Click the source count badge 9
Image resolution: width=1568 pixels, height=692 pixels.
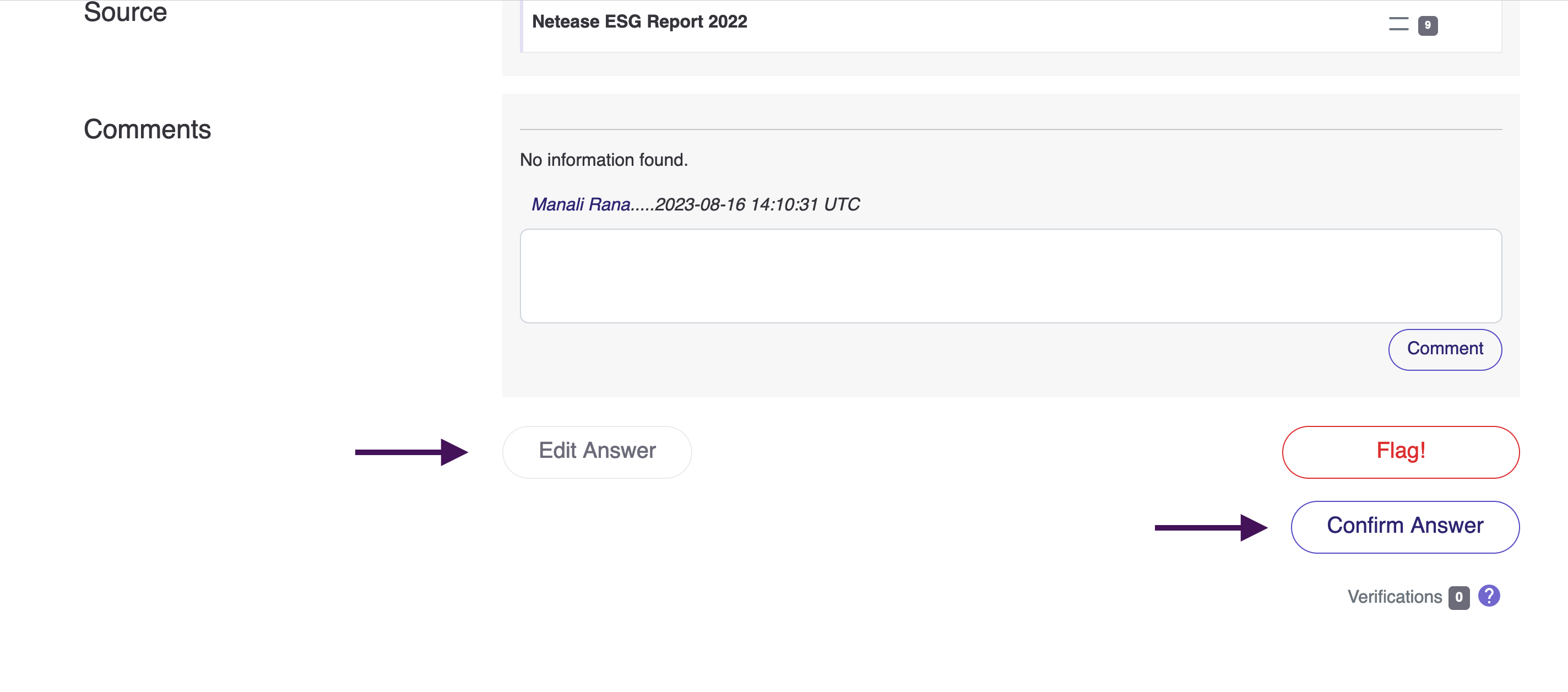point(1427,25)
